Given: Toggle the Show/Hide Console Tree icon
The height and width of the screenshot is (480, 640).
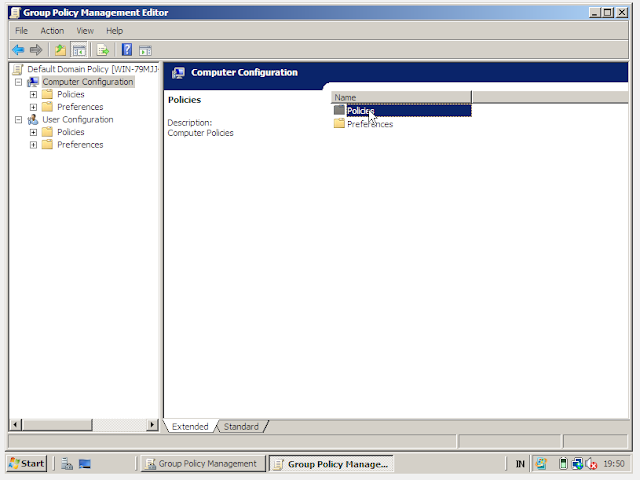Looking at the screenshot, I should click(x=79, y=50).
